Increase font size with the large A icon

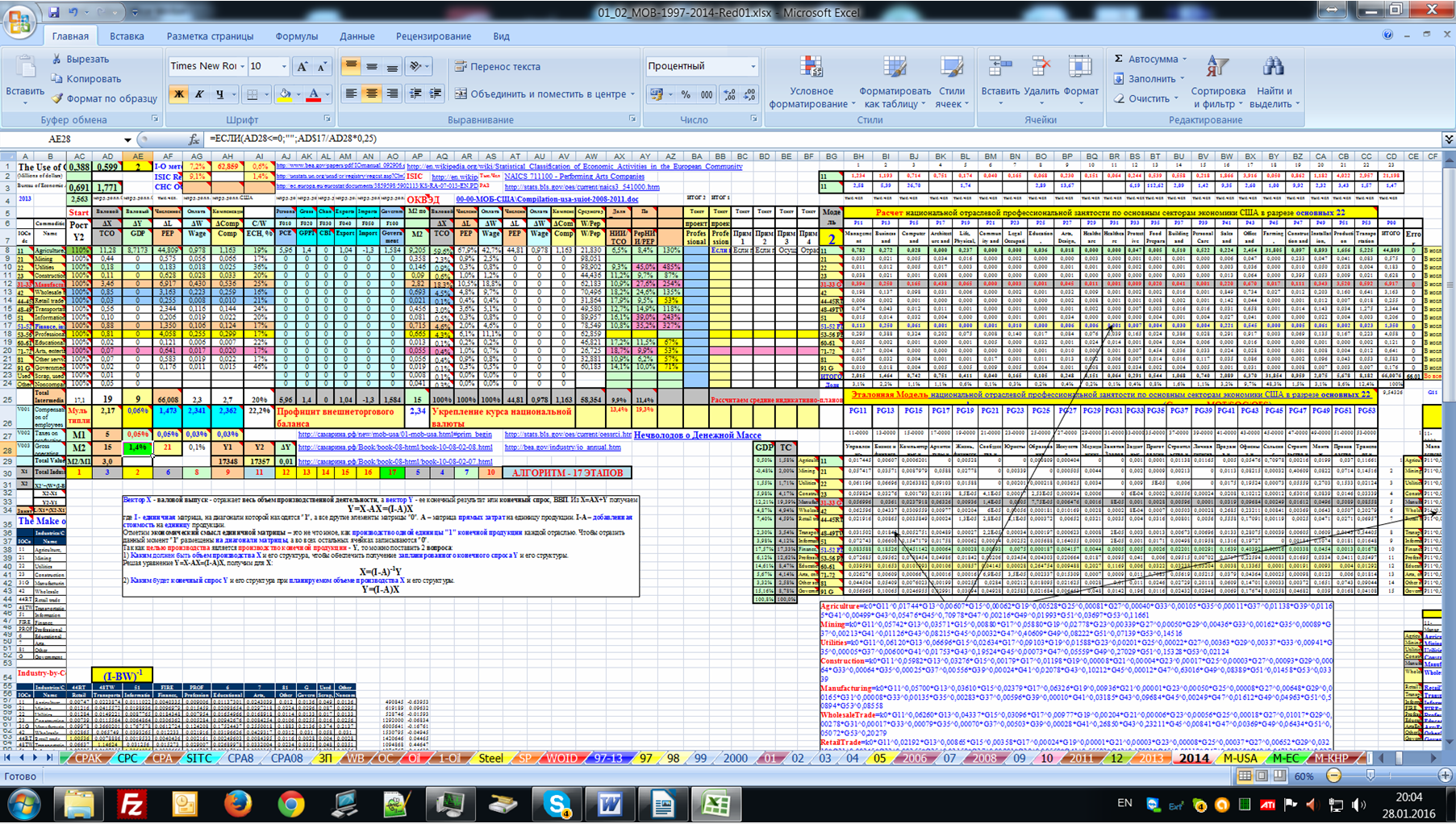pos(302,67)
